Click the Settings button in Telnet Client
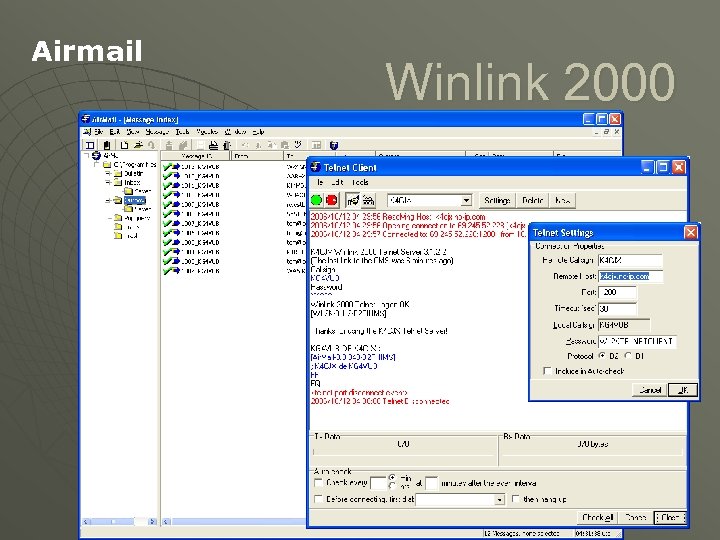 (497, 201)
